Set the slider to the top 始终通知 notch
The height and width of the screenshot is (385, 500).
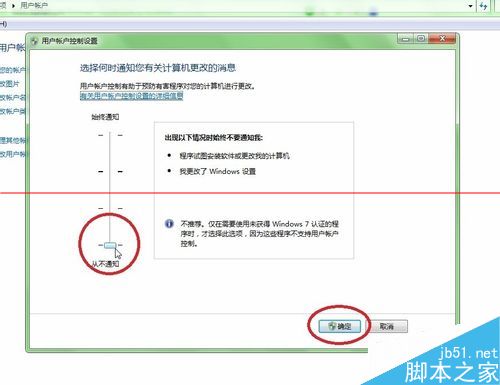tap(110, 135)
